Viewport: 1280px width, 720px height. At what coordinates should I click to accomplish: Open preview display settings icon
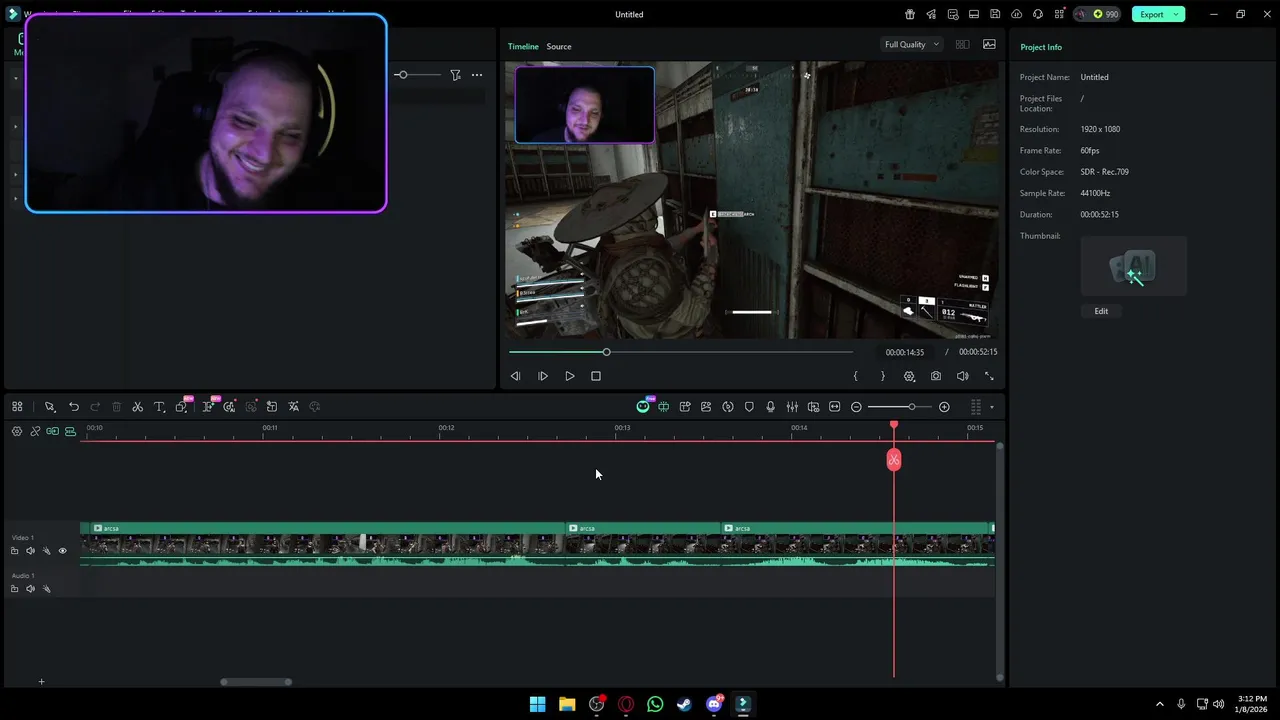909,376
